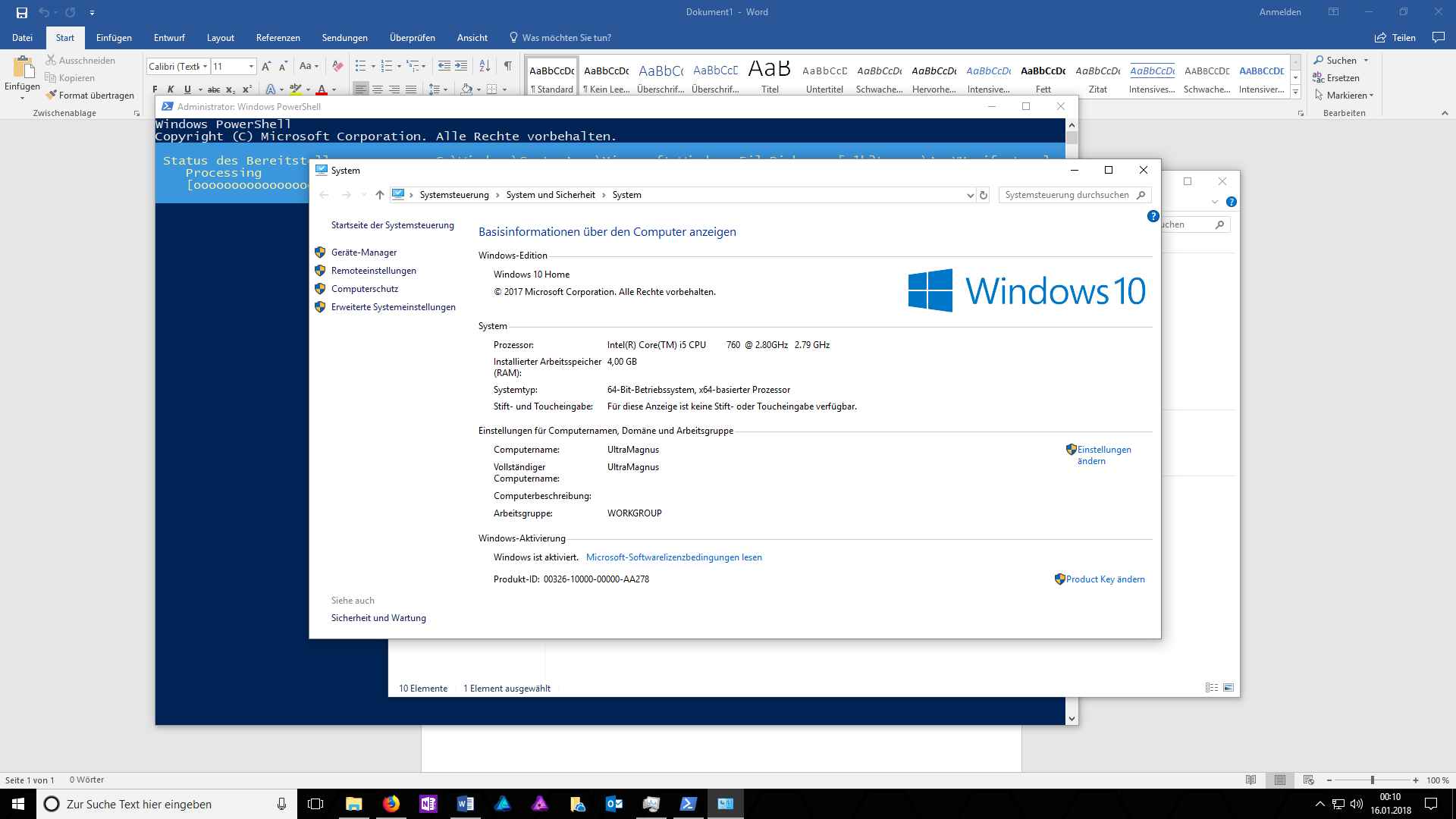1456x819 pixels.
Task: Switch to the Einfügen ribbon tab
Action: click(x=114, y=37)
